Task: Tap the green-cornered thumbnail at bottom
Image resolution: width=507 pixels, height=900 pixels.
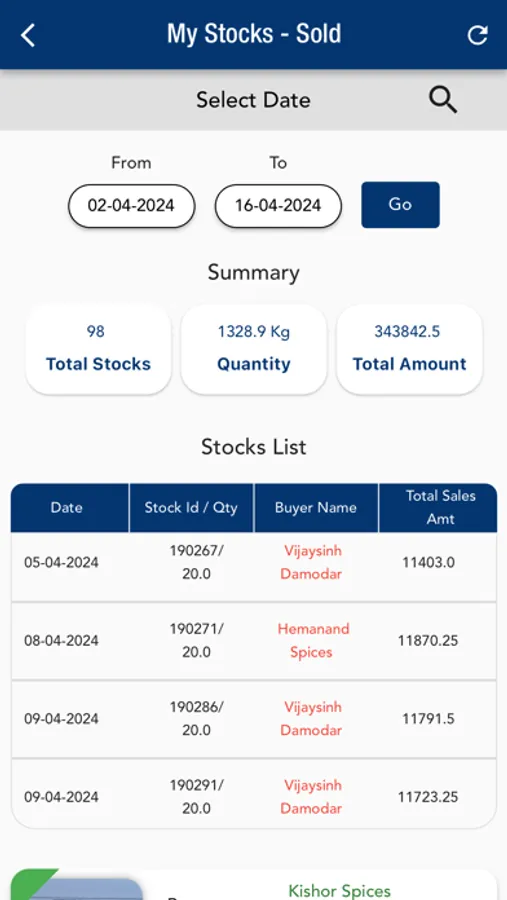Action: 76,885
